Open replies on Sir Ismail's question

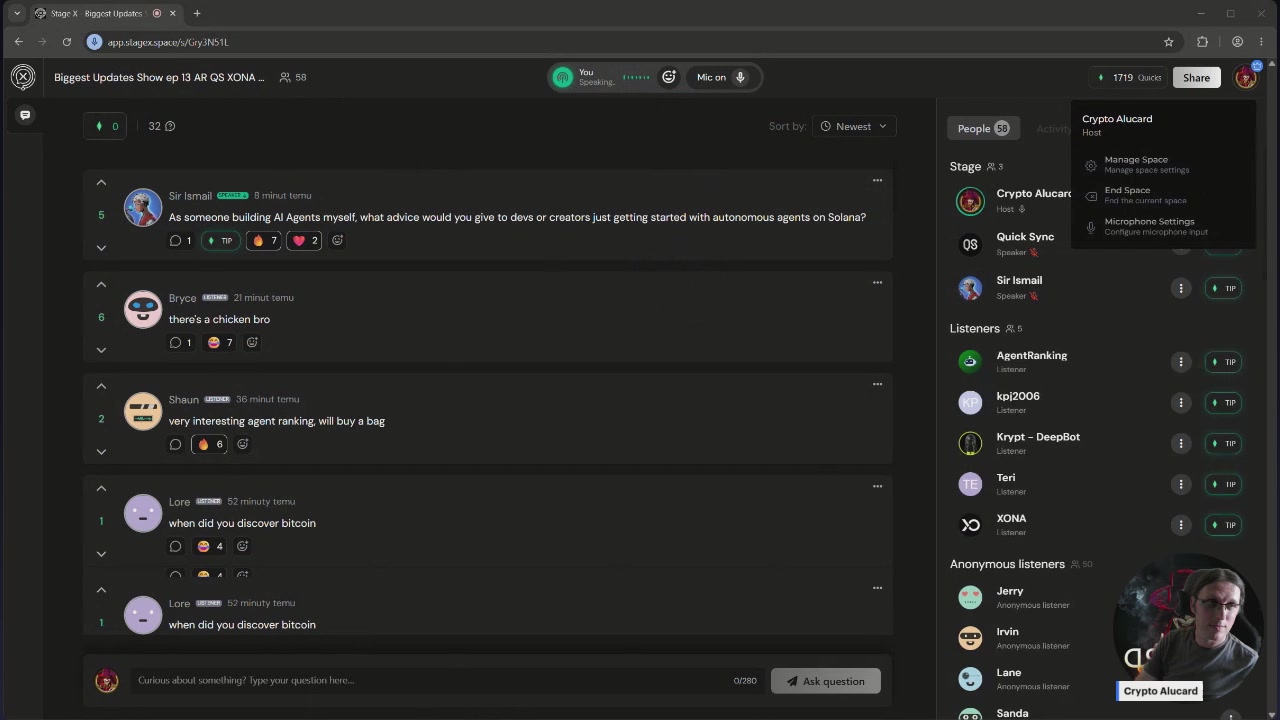pos(180,240)
